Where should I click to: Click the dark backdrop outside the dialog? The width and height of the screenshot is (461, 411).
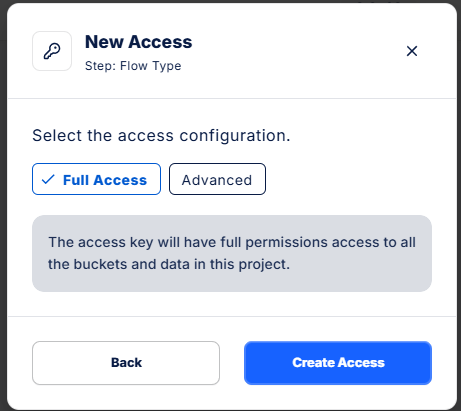pyautogui.click(x=3, y=200)
